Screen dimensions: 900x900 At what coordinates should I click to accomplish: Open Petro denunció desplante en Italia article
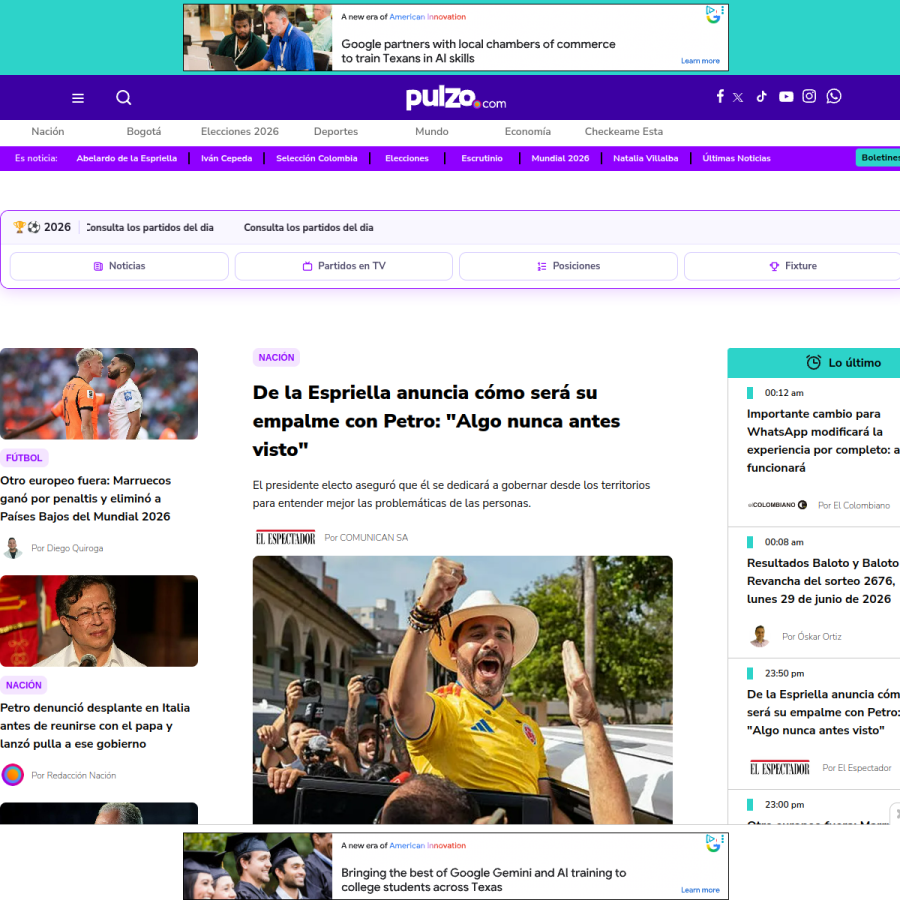tap(95, 726)
